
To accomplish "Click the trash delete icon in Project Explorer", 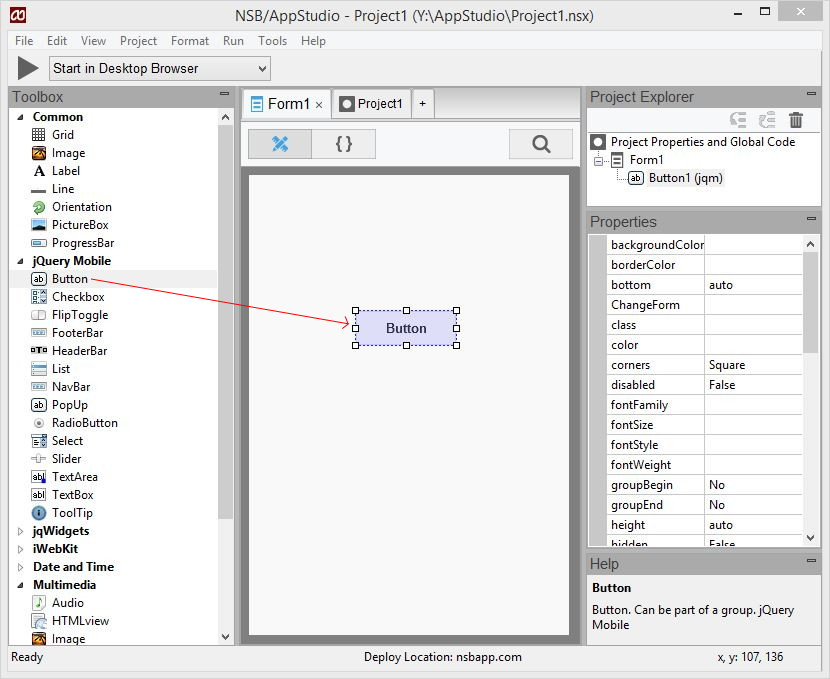I will 796,120.
